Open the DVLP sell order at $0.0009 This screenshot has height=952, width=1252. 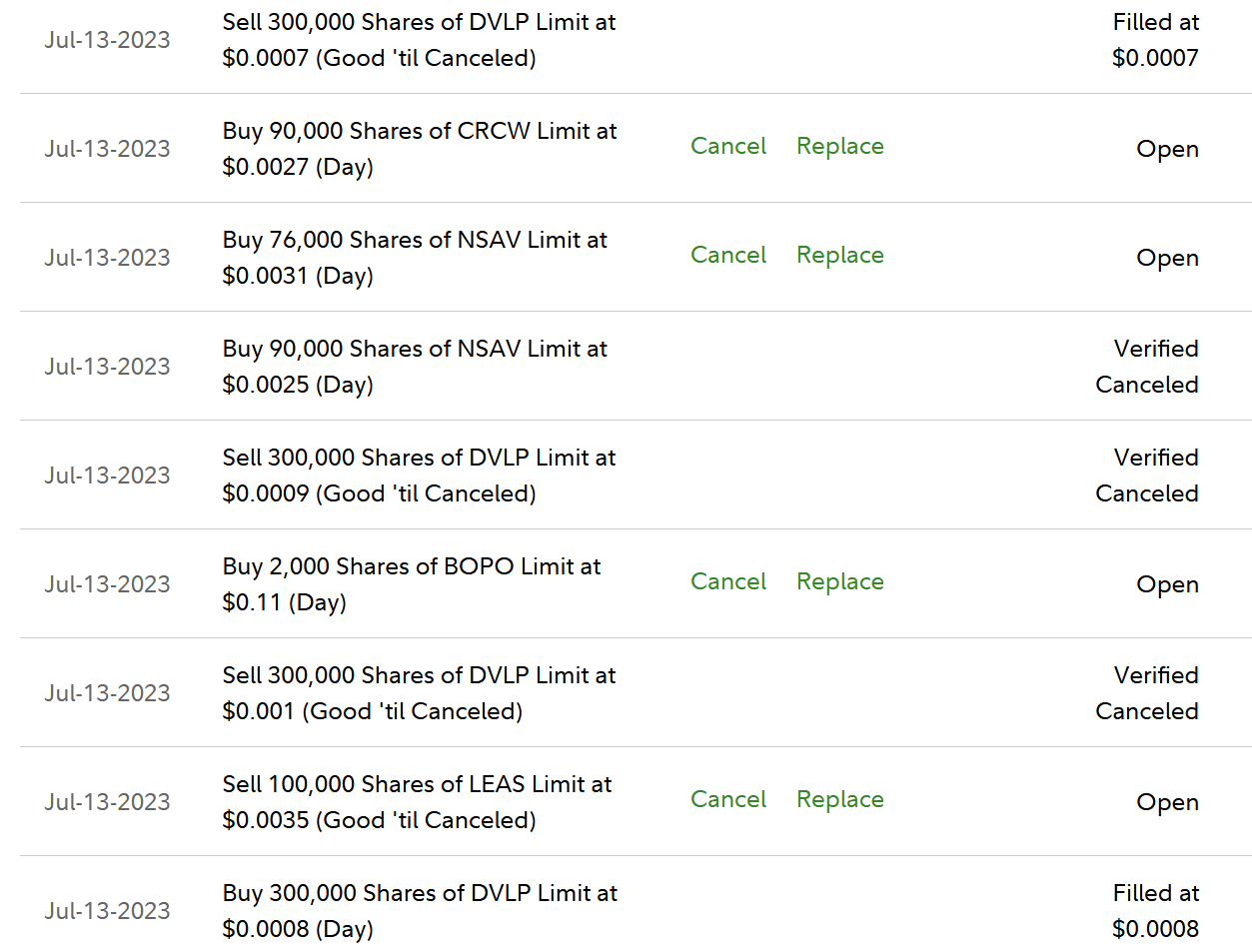coord(419,476)
